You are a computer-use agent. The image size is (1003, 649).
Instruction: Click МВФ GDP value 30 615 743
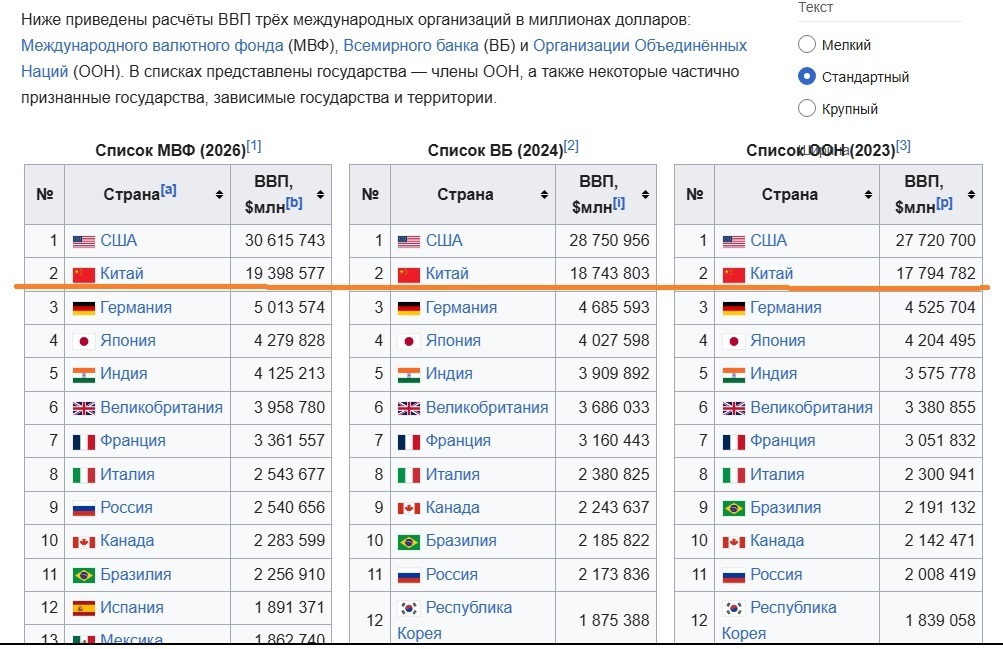tap(285, 240)
